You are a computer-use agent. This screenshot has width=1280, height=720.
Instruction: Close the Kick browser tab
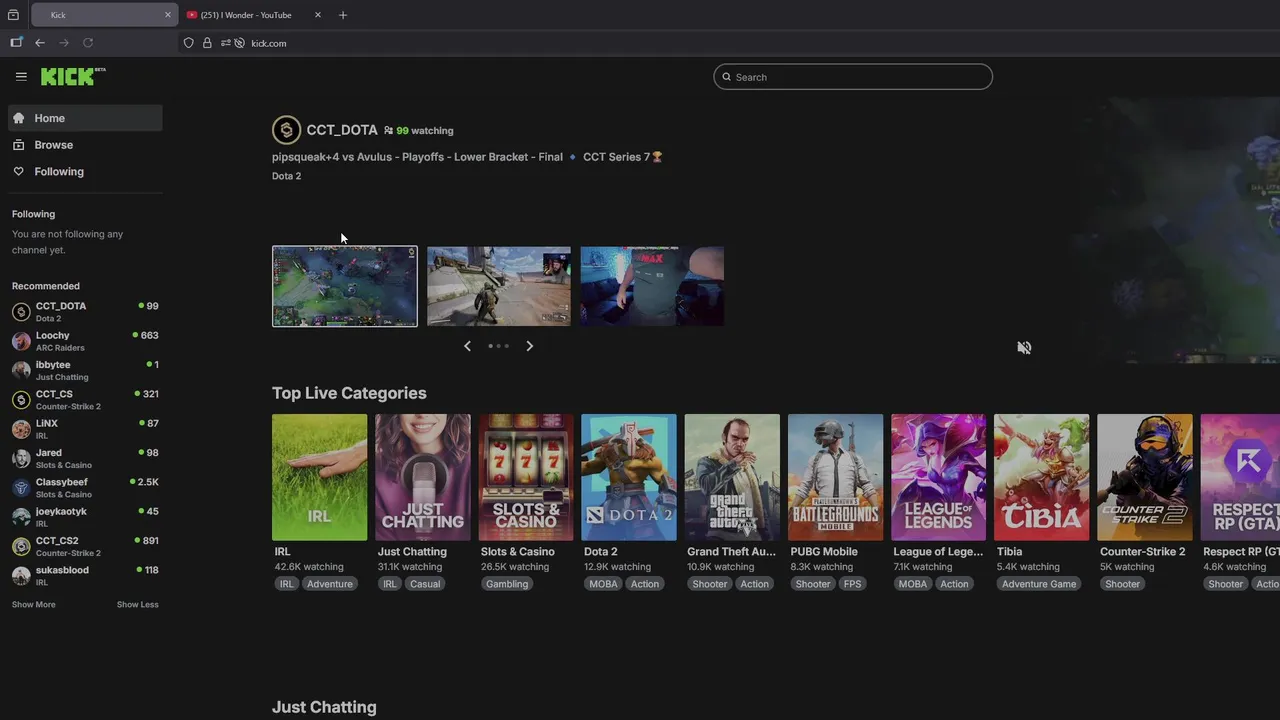pos(168,15)
